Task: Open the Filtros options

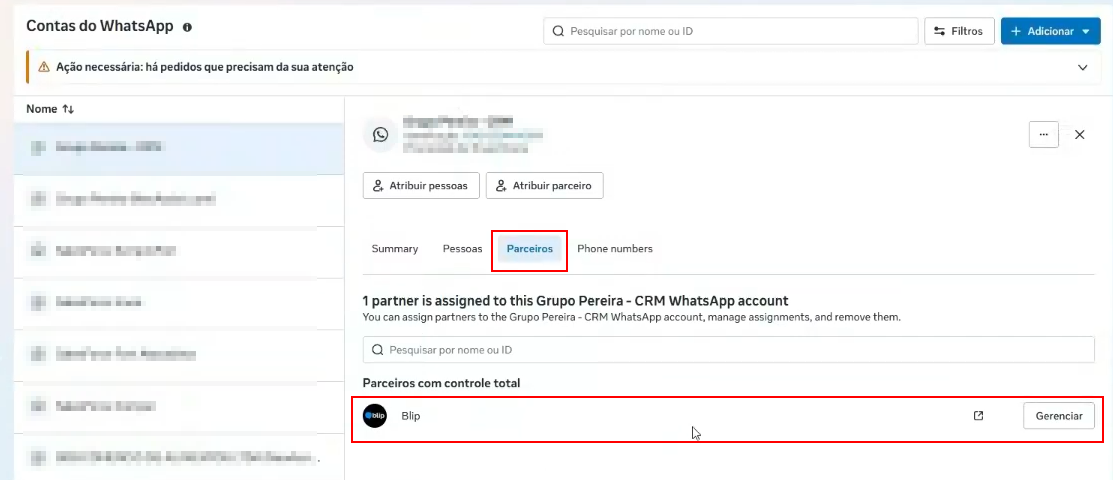Action: click(x=959, y=31)
